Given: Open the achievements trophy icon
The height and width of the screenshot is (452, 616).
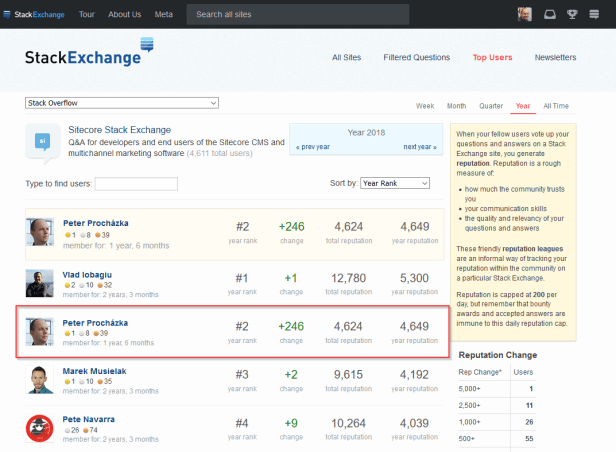Looking at the screenshot, I should [572, 15].
